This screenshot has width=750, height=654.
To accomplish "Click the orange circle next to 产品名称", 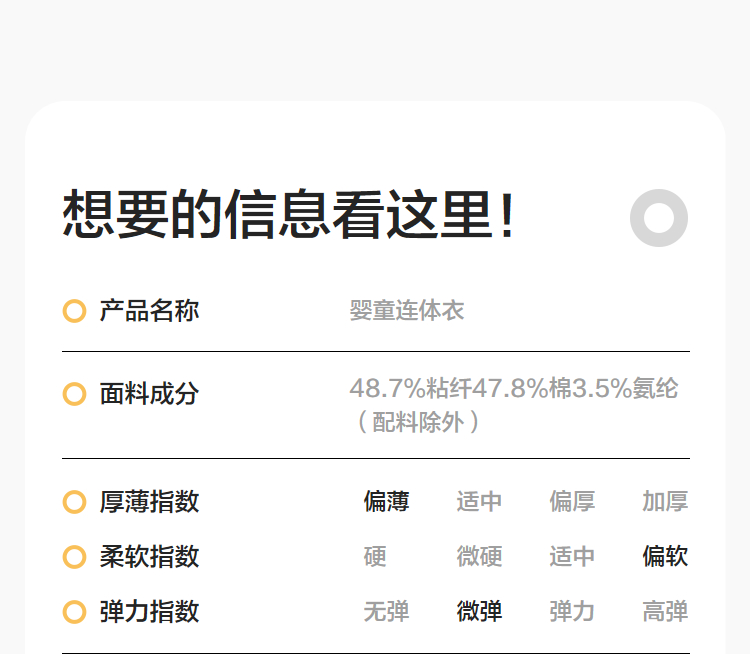I will click(x=75, y=311).
